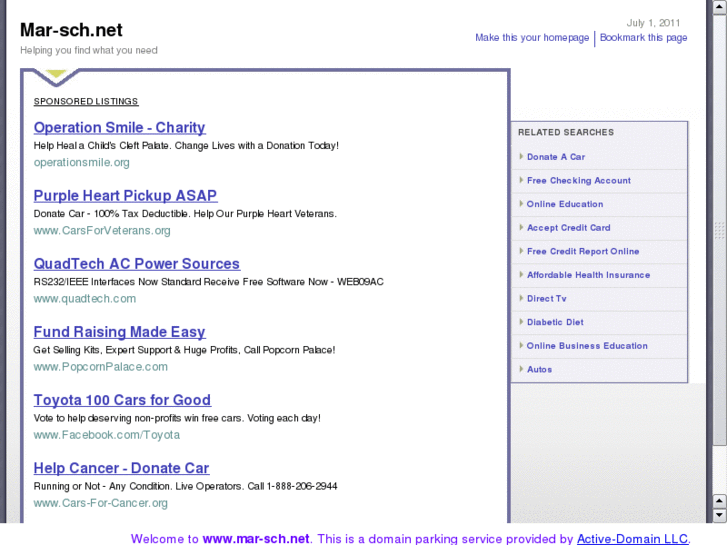
Task: Click Make this your homepage link
Action: pos(532,38)
